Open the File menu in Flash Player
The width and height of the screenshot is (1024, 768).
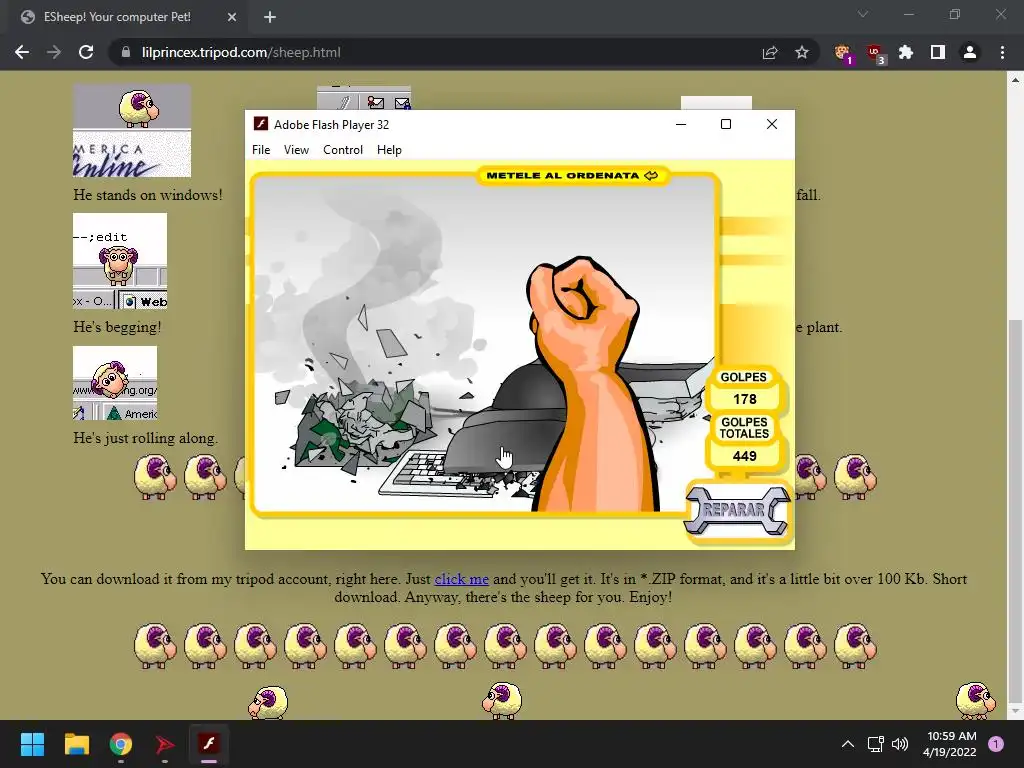[261, 150]
